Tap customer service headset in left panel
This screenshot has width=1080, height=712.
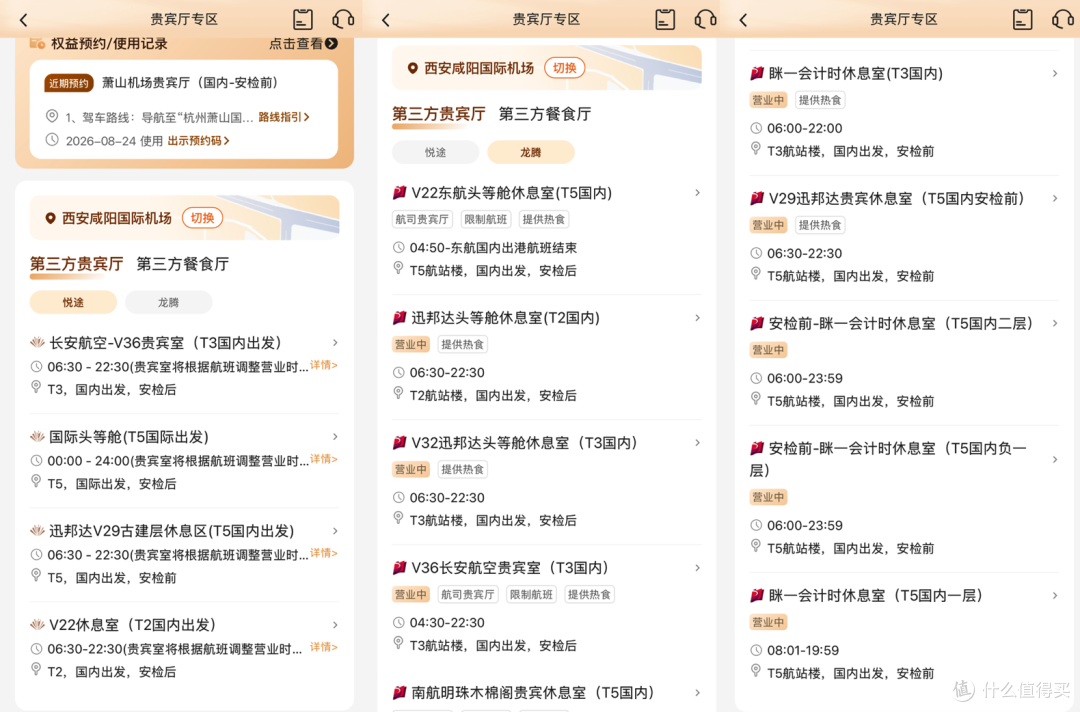pos(342,19)
